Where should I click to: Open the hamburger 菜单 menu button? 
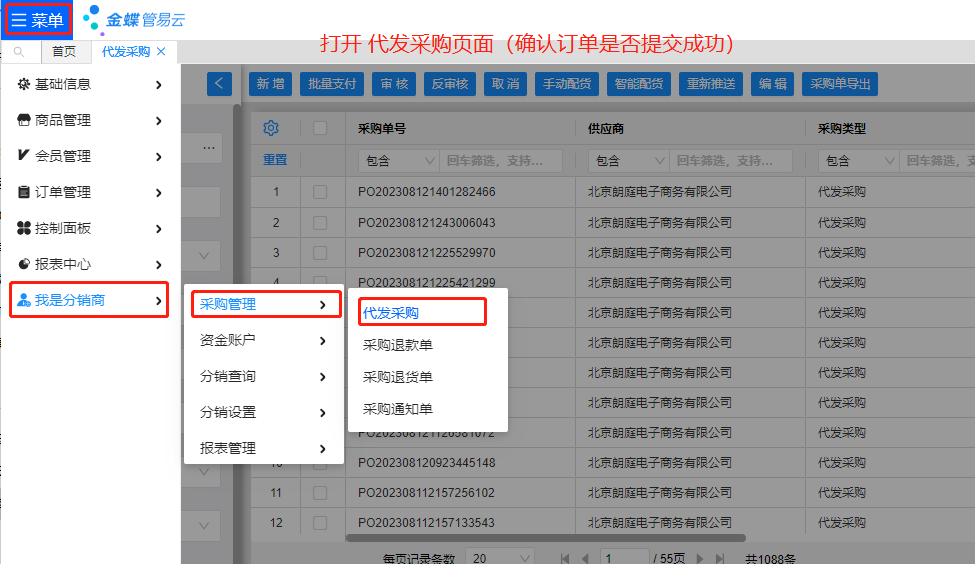[x=36, y=20]
